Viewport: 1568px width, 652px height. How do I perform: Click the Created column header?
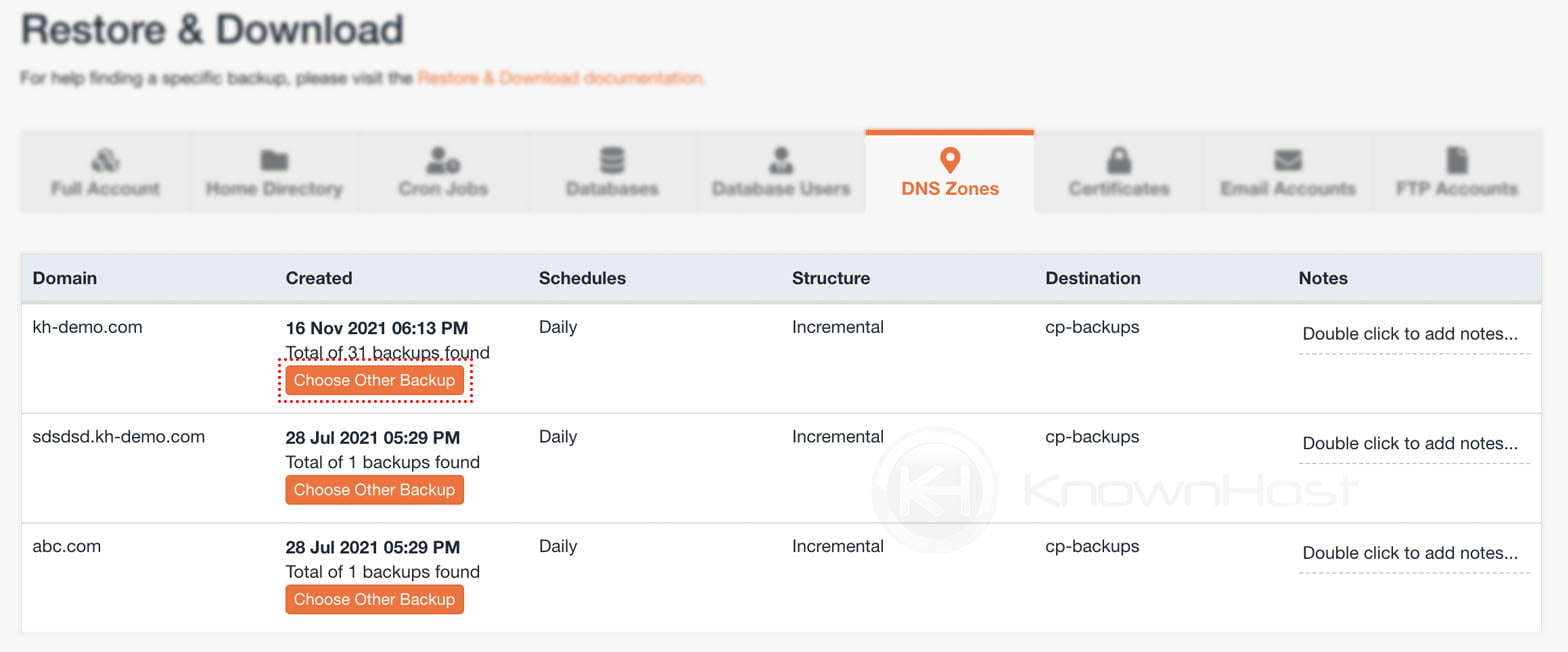click(319, 278)
